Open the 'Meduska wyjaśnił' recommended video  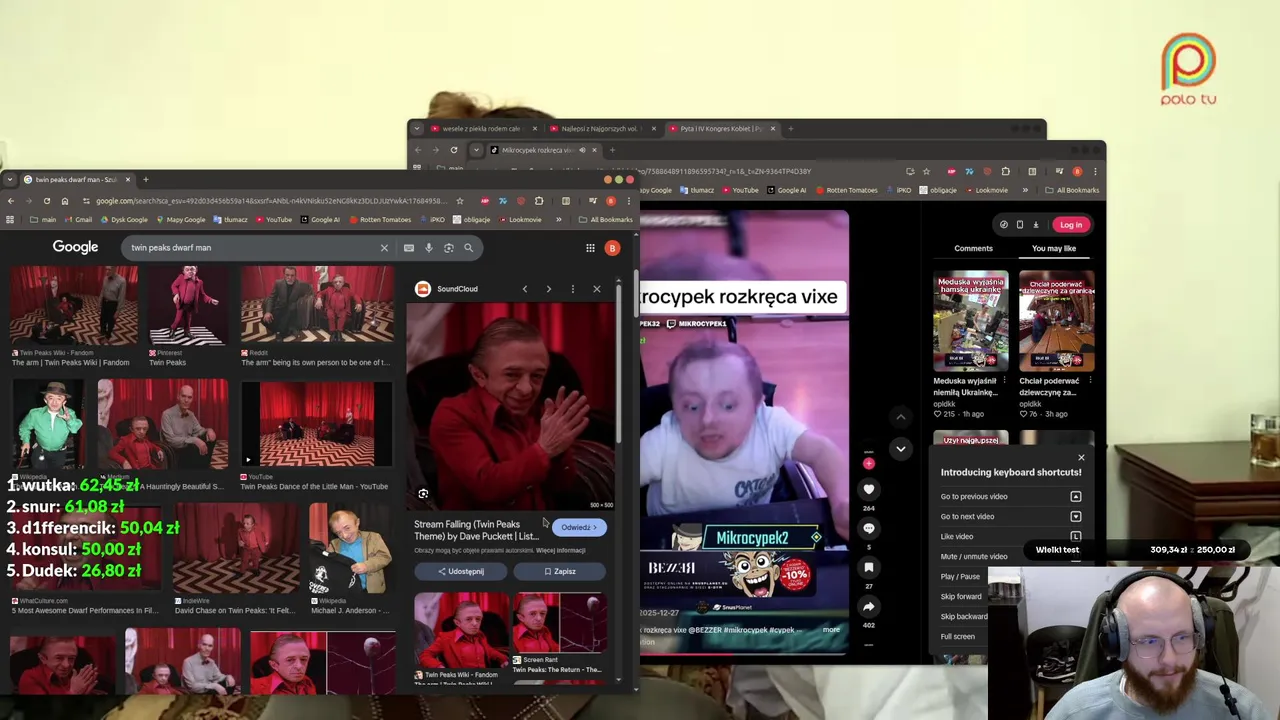click(x=971, y=322)
